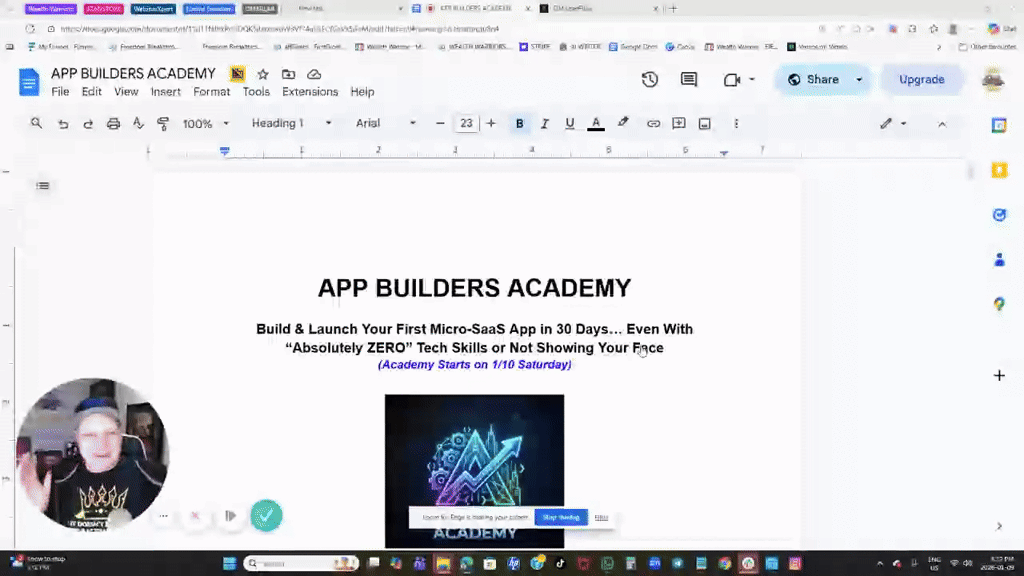Image resolution: width=1024 pixels, height=576 pixels.
Task: Open Maps in the side panel
Action: [999, 304]
